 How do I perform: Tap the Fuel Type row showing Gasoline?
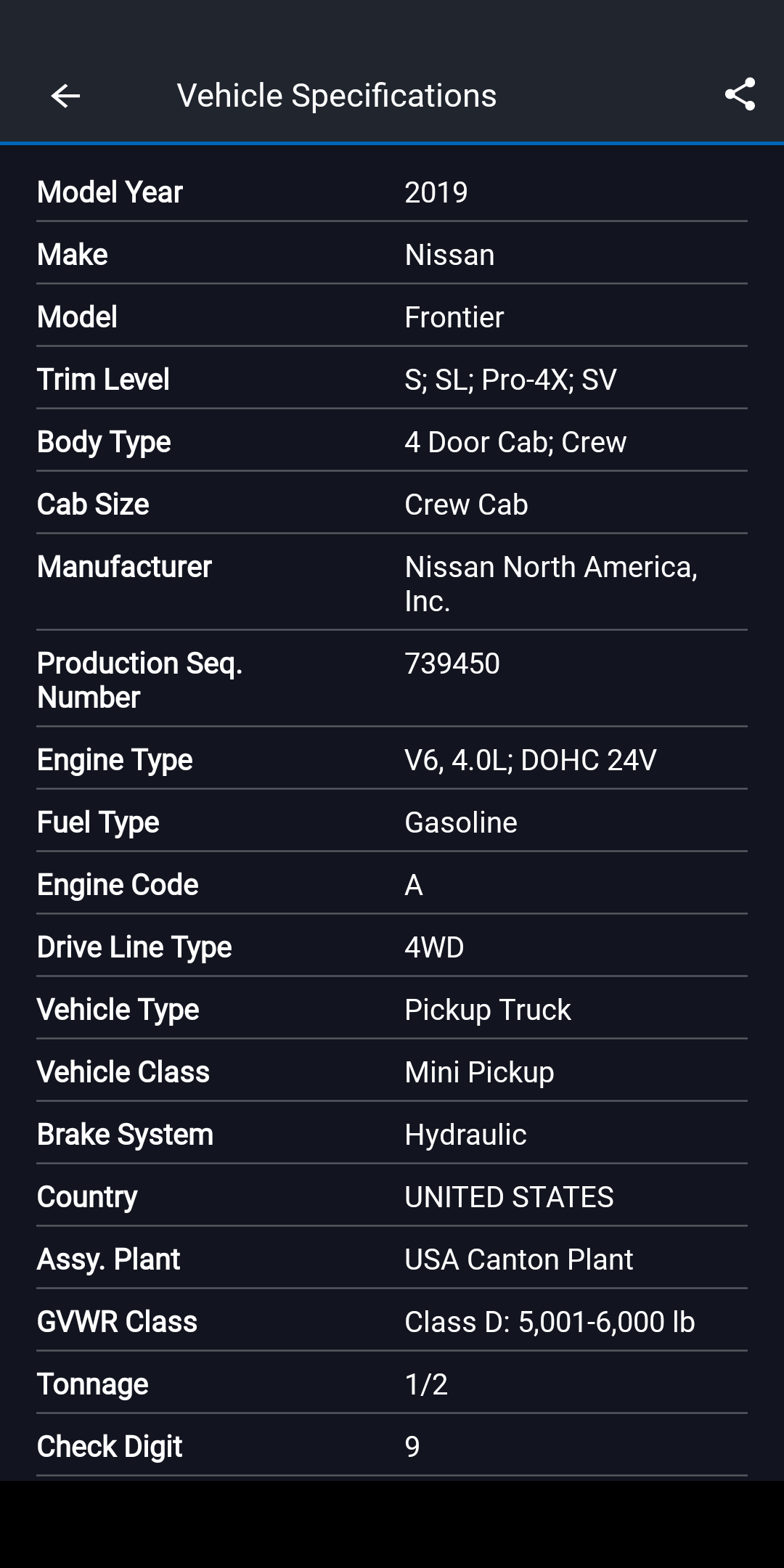click(x=392, y=821)
